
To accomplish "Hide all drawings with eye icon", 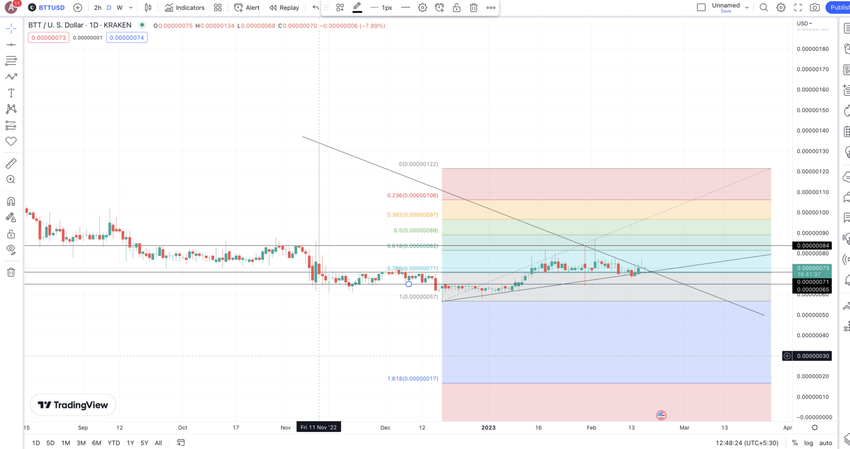I will point(11,249).
